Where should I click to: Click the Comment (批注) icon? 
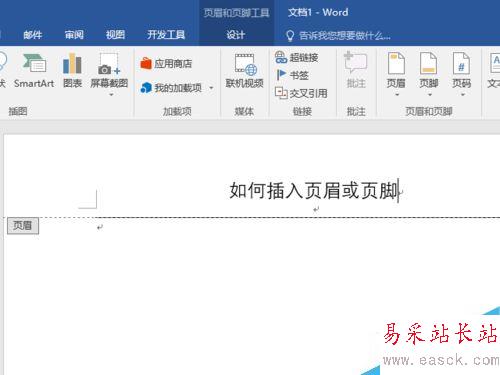(356, 62)
